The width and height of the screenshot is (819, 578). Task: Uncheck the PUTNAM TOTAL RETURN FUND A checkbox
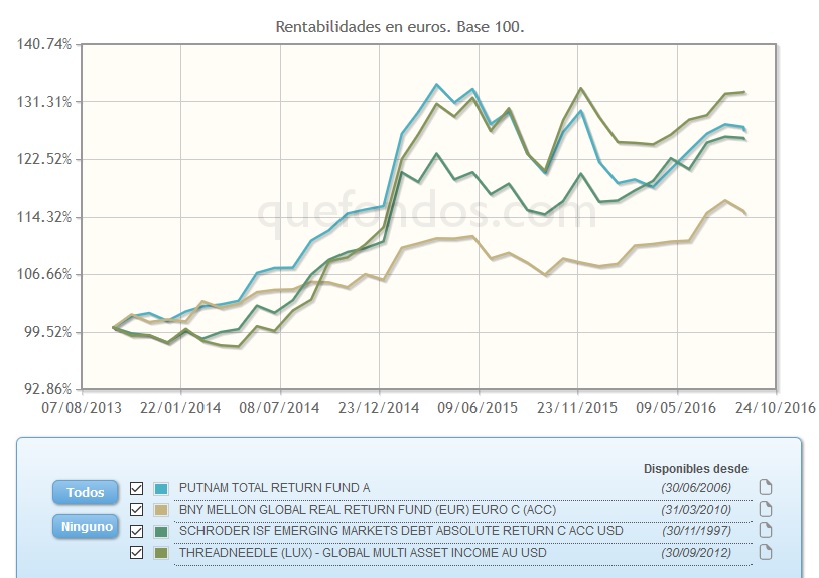136,488
